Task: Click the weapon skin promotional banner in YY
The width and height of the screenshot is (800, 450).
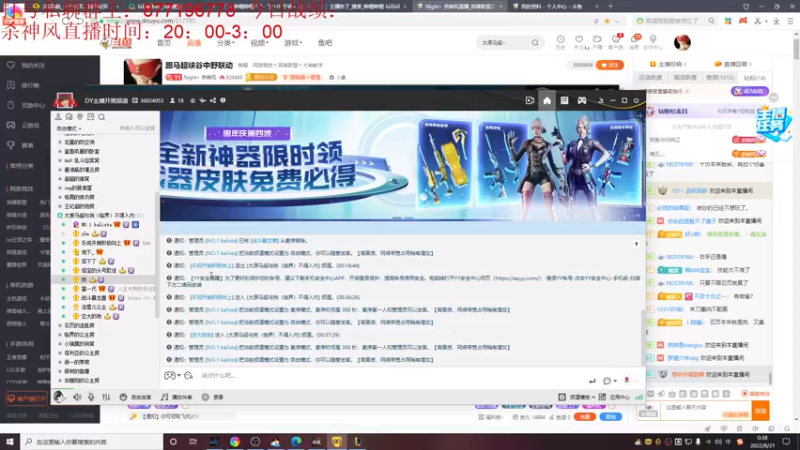Action: pos(403,166)
